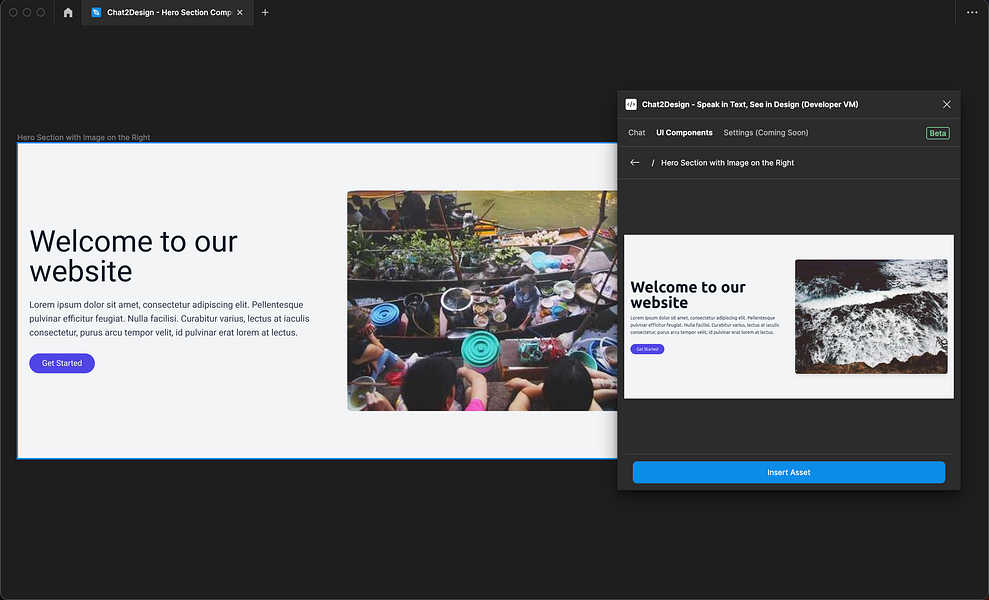Click the blue Figma file icon on the tab

pyautogui.click(x=96, y=12)
